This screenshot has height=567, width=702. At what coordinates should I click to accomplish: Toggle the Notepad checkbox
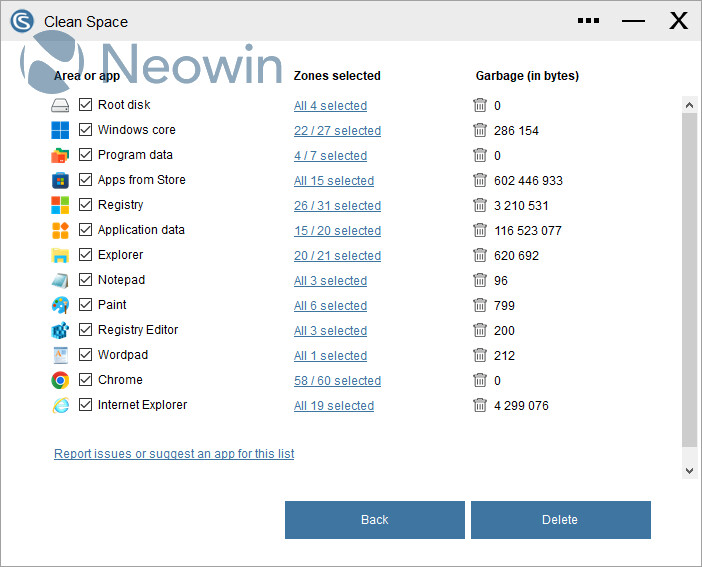(86, 280)
